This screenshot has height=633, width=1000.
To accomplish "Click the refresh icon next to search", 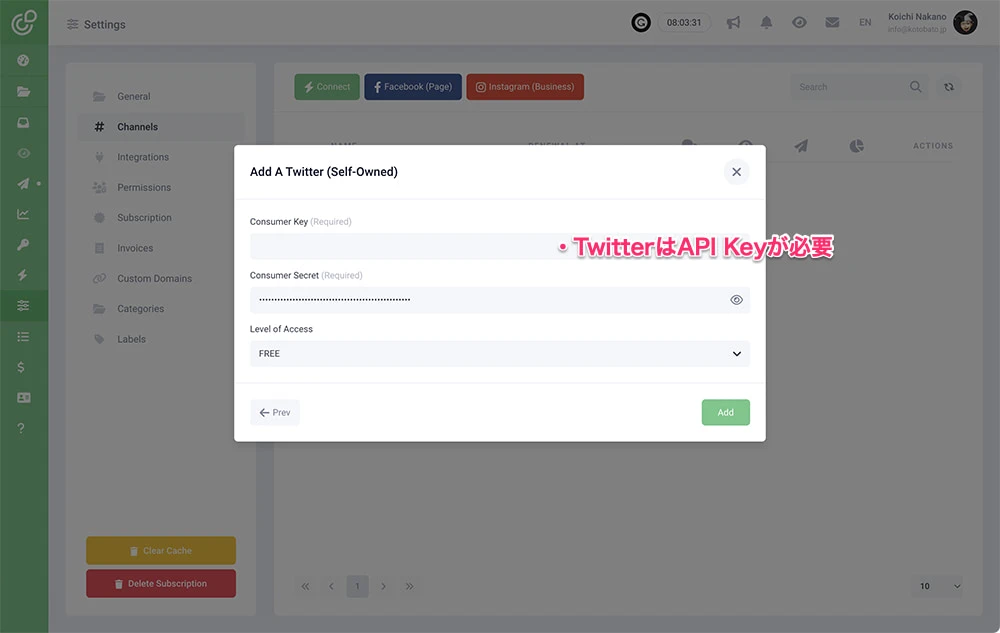I will click(x=949, y=87).
